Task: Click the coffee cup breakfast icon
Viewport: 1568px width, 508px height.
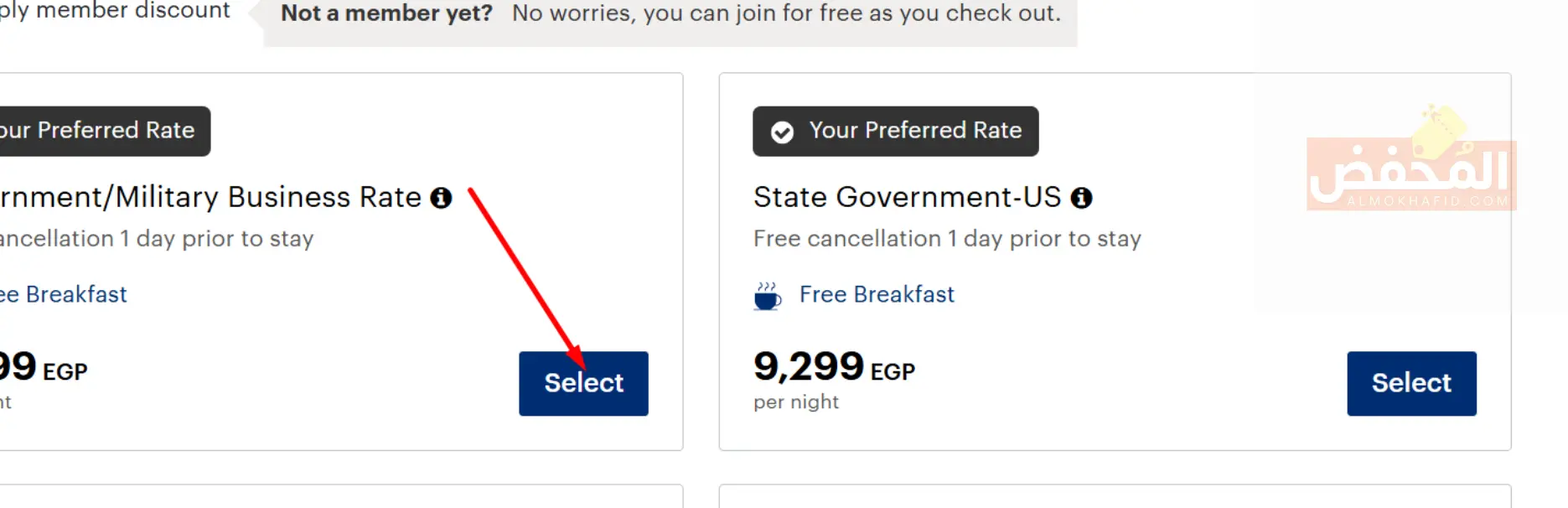Action: coord(767,296)
